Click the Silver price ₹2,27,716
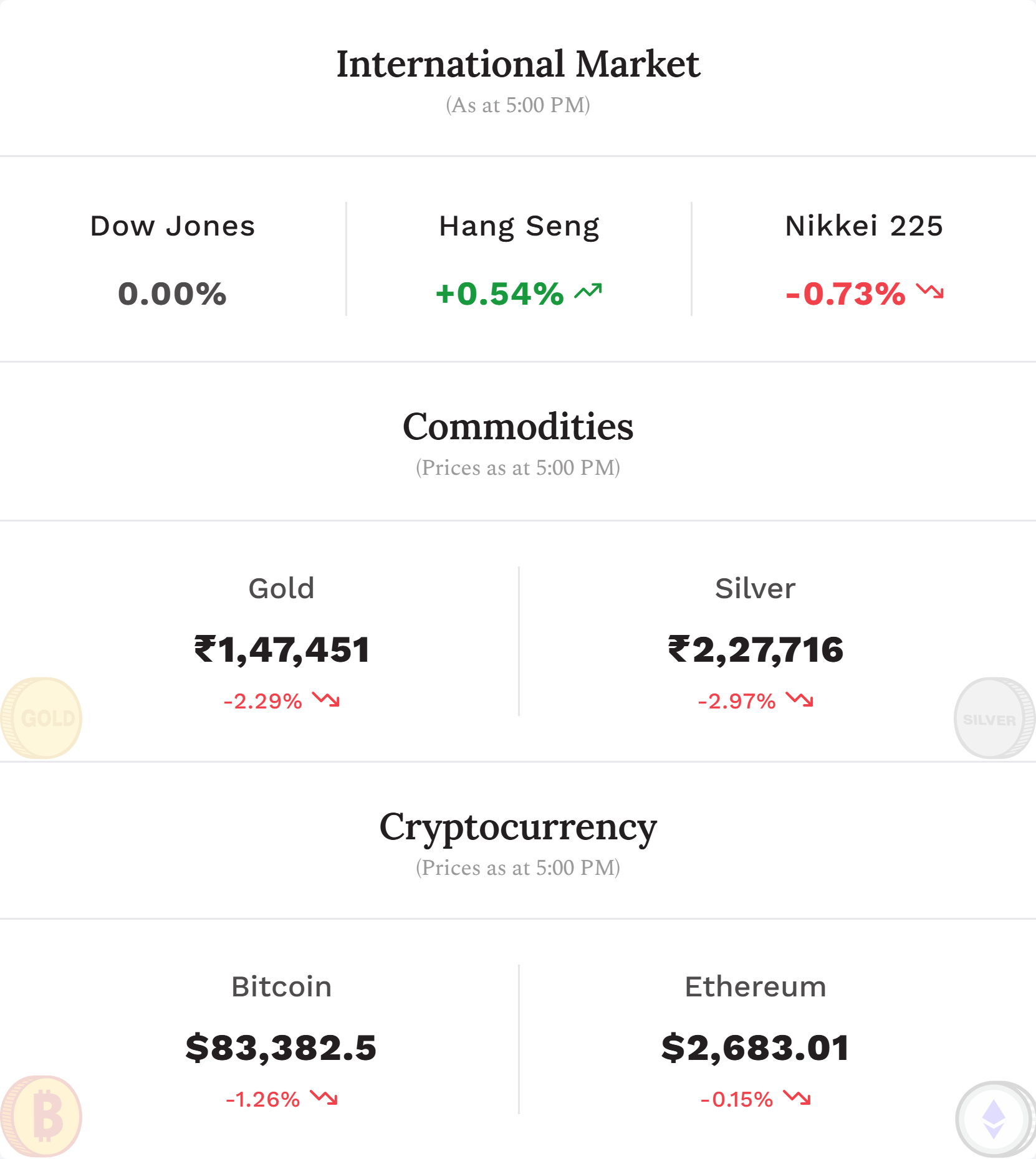 pos(755,650)
